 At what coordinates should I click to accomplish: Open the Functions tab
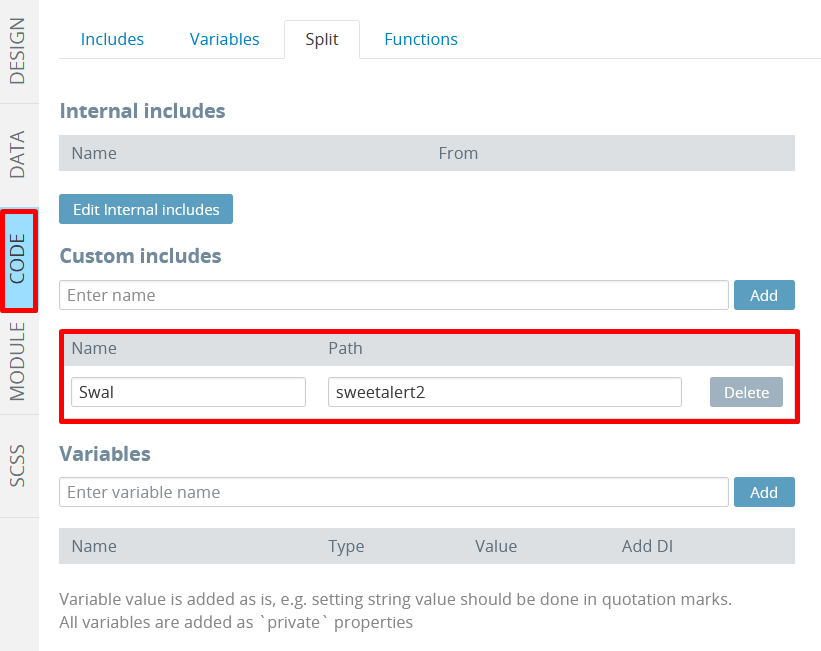pos(421,39)
